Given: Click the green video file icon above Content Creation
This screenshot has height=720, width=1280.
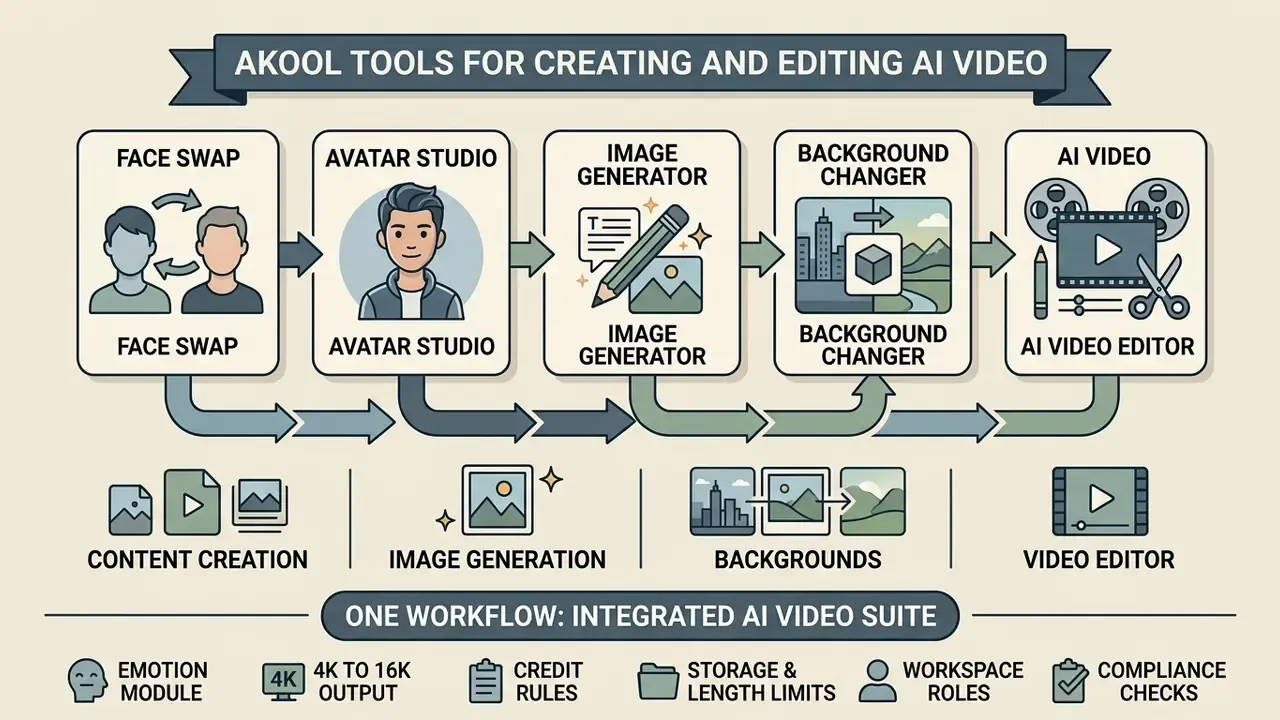Looking at the screenshot, I should 192,500.
